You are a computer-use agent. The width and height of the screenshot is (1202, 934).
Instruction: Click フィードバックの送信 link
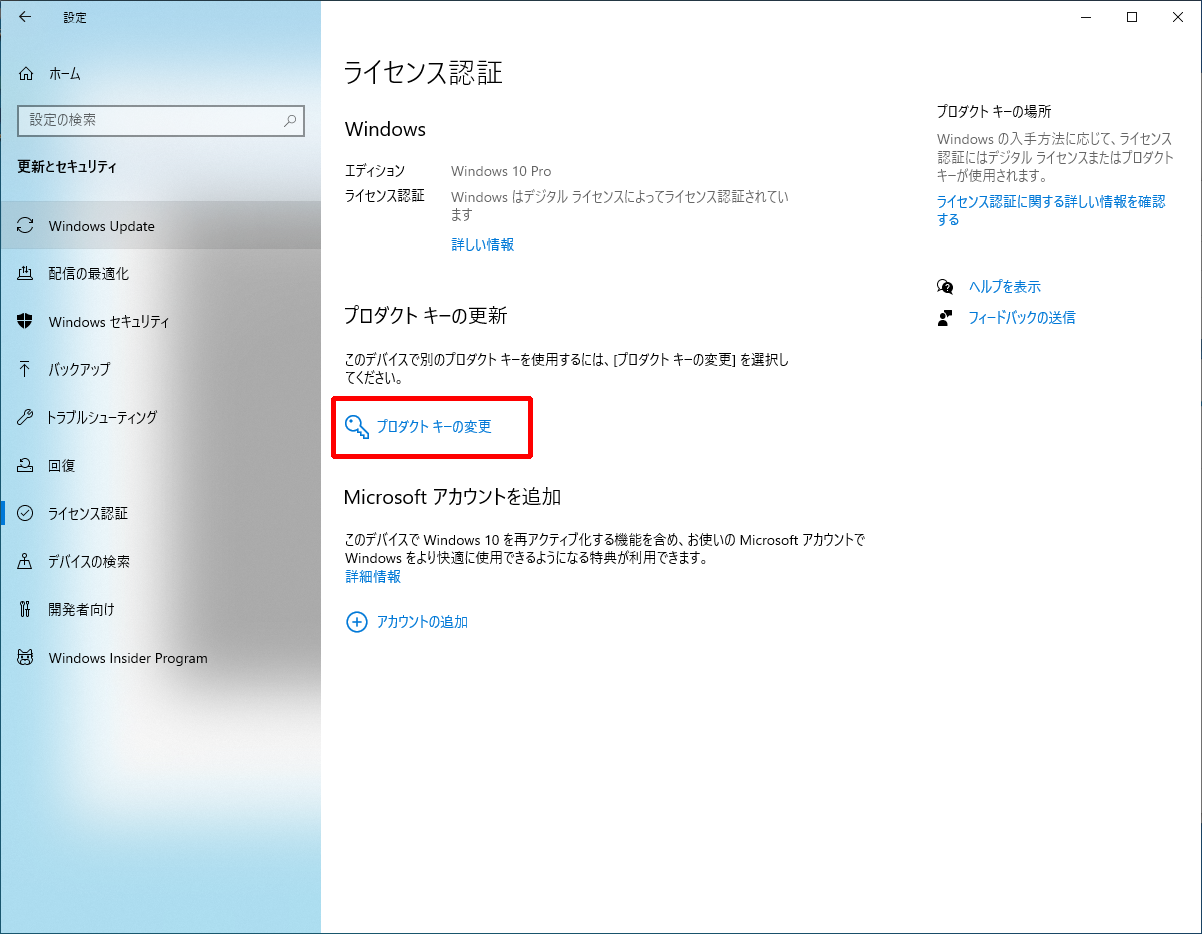point(1022,318)
